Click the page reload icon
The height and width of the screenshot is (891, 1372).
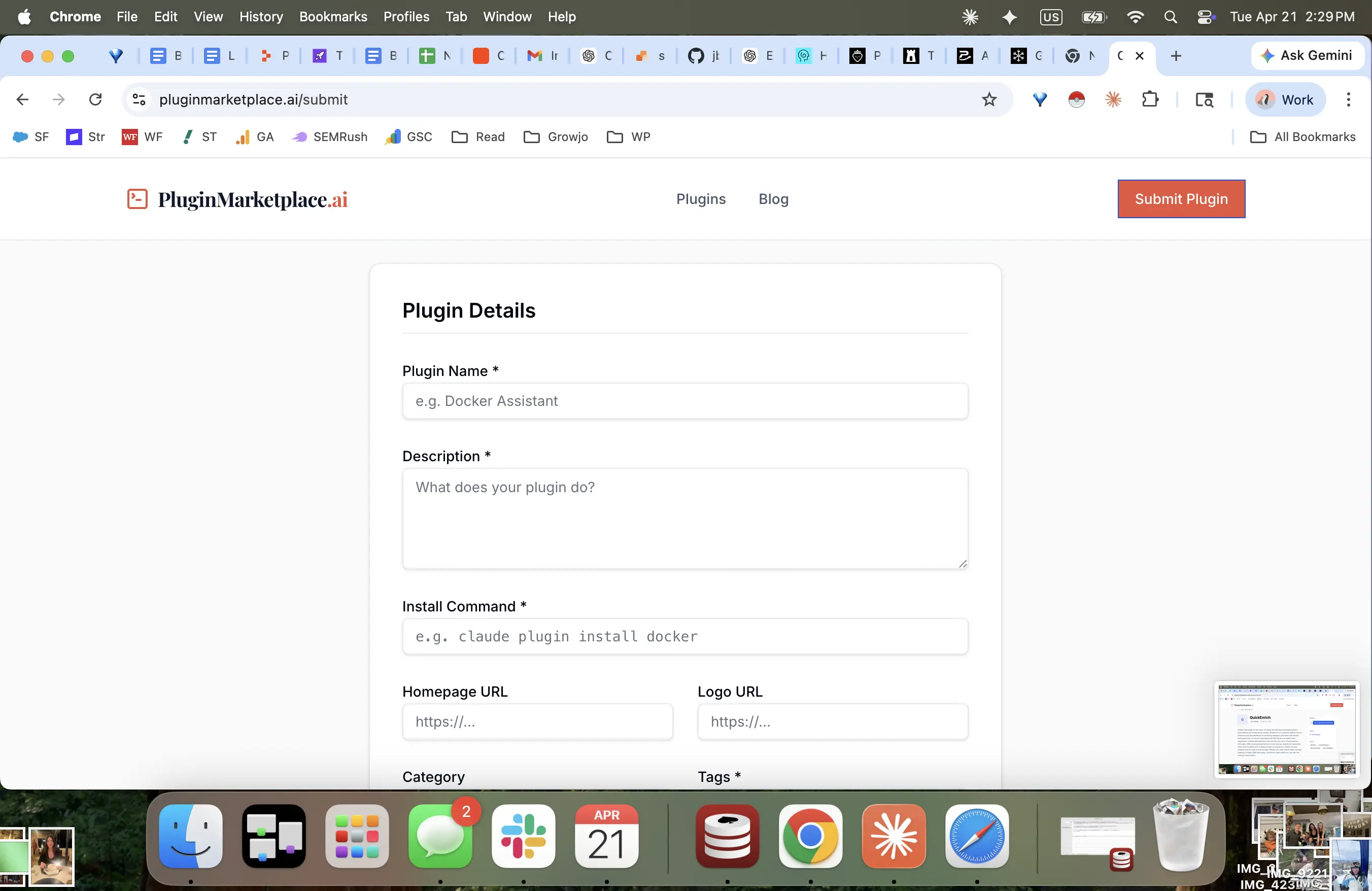96,99
